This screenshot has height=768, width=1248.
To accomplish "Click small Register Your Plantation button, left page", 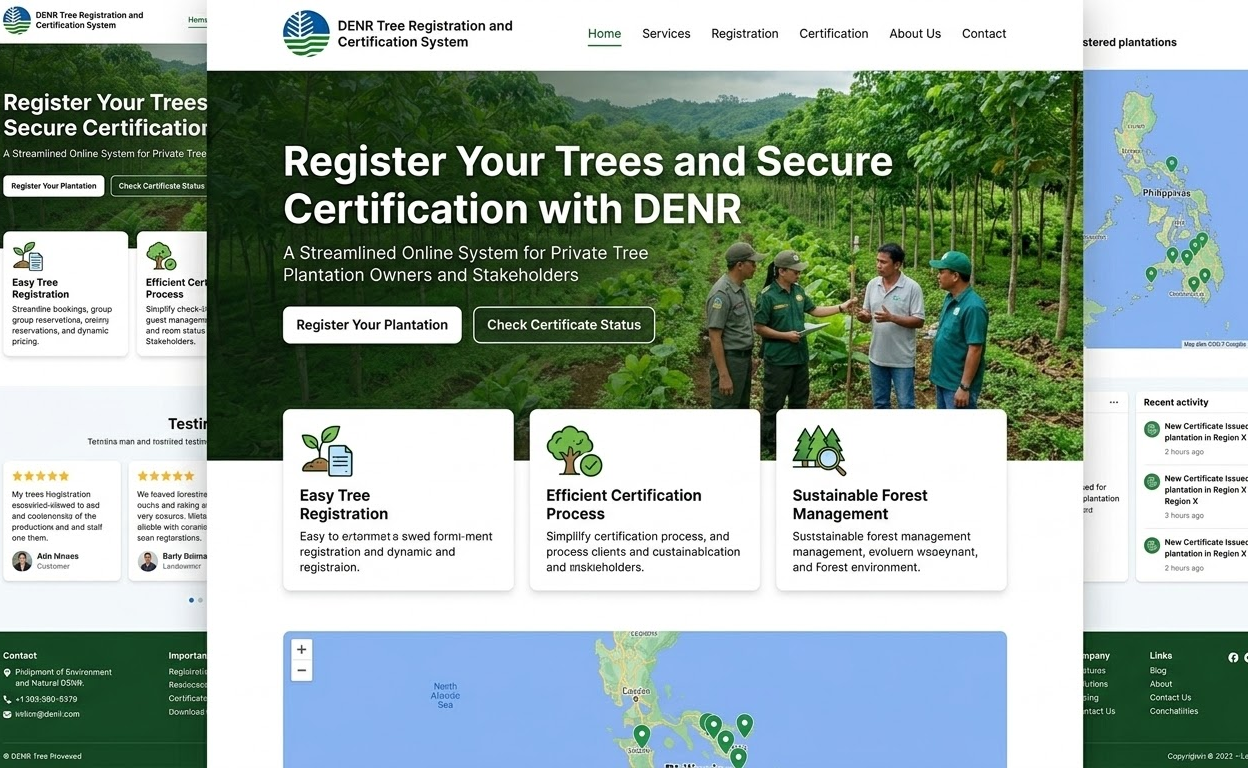I will tap(54, 186).
